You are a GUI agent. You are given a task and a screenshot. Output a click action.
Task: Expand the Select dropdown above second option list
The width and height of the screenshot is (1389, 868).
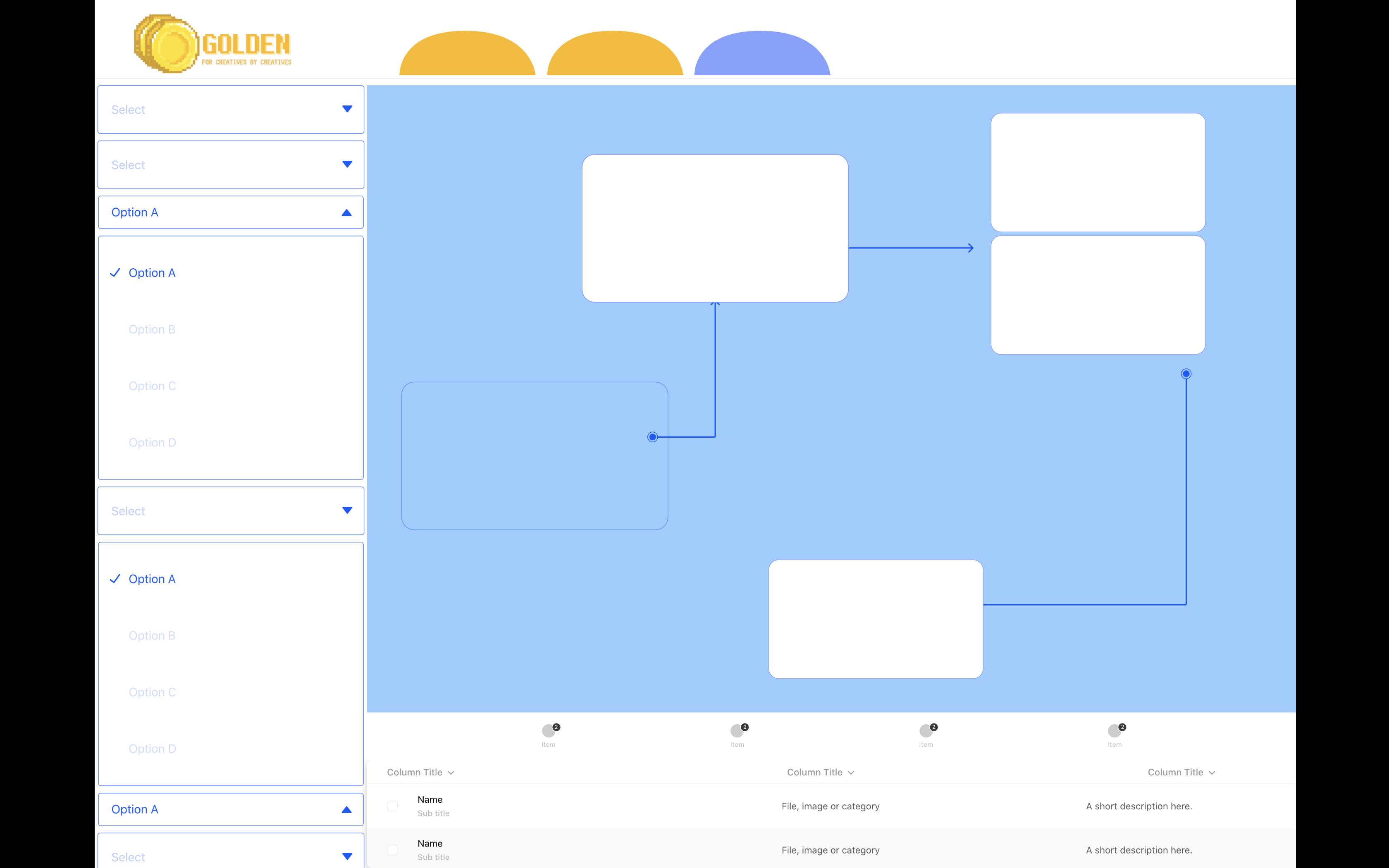click(231, 511)
